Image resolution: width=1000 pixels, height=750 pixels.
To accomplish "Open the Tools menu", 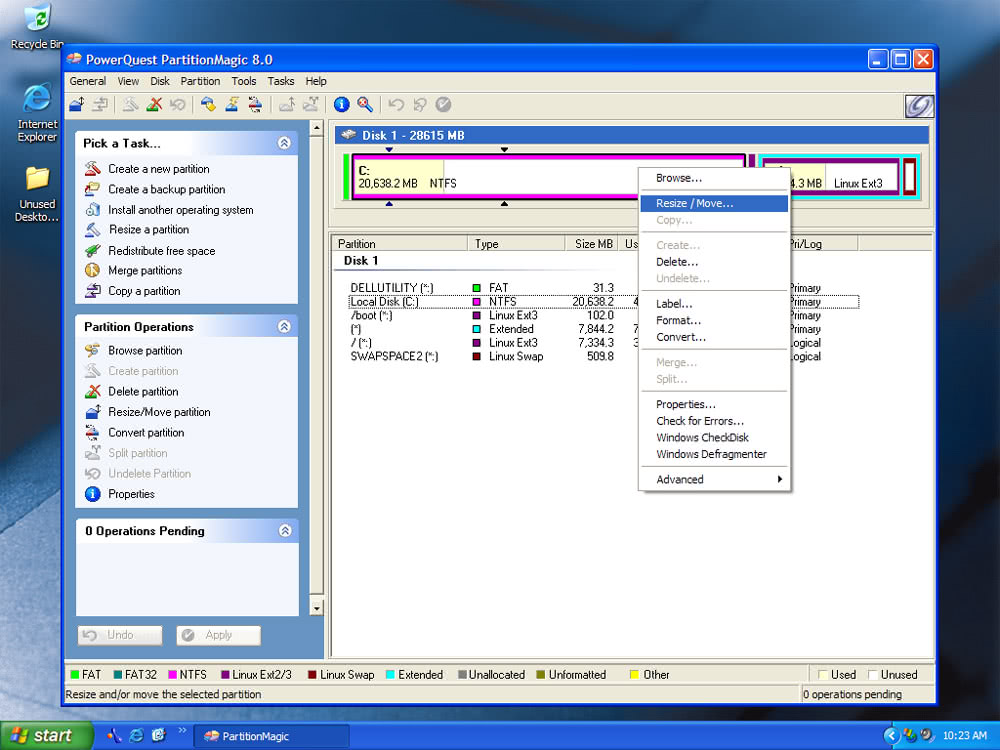I will coord(244,81).
